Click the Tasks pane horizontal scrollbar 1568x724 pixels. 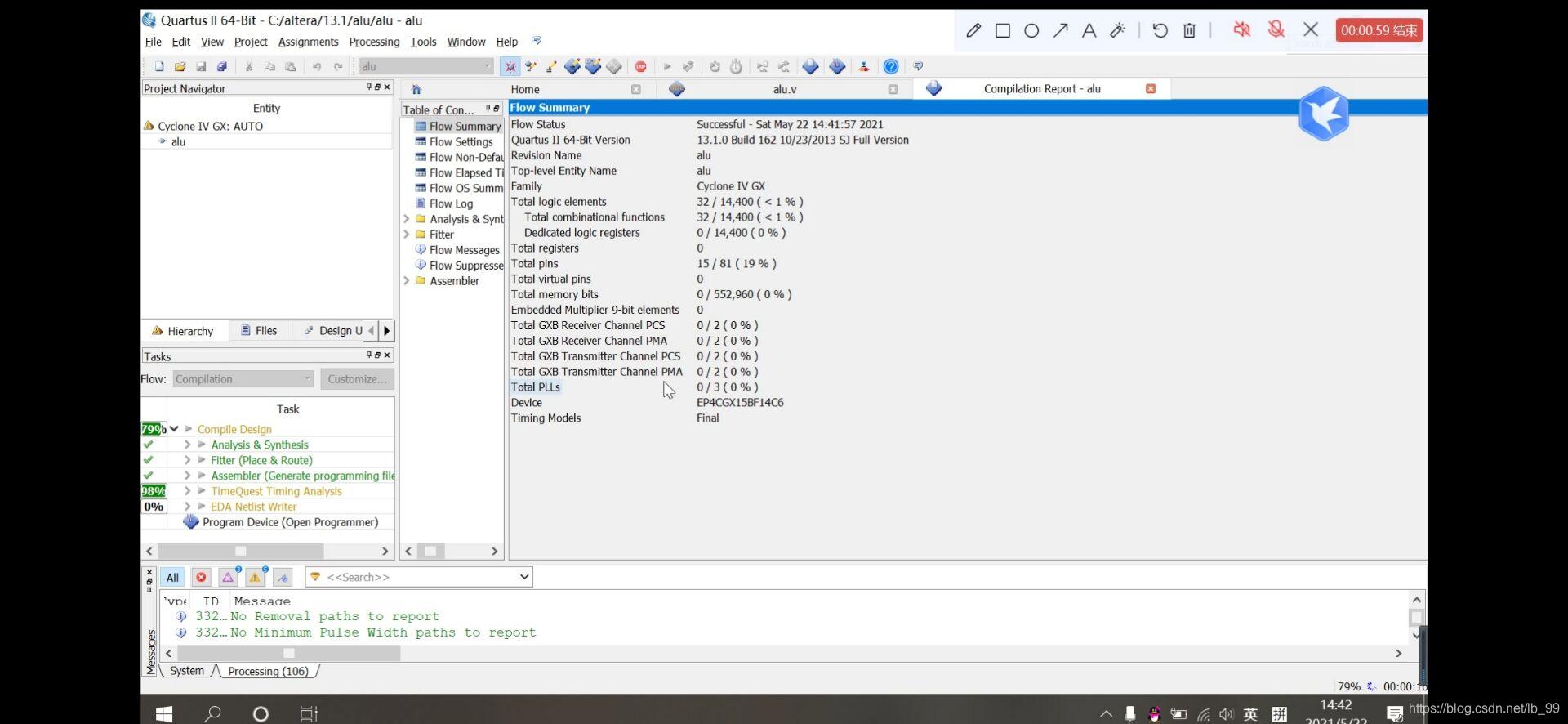click(240, 552)
